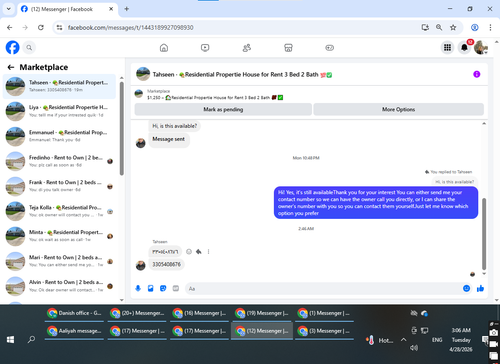500x364 pixels.
Task: Click the message "3305408676"
Action: tap(166, 264)
